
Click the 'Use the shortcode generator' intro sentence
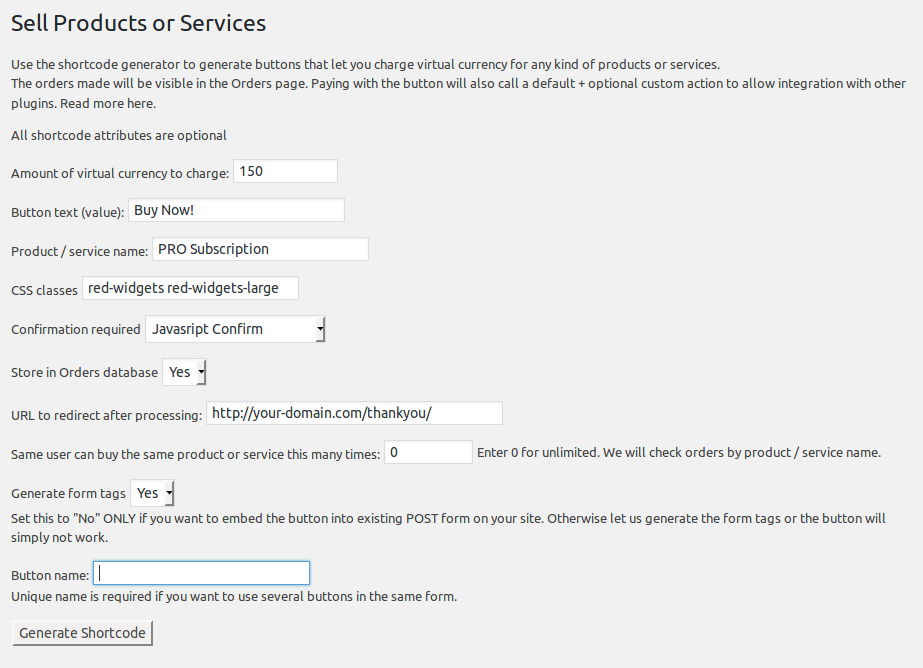click(x=366, y=64)
